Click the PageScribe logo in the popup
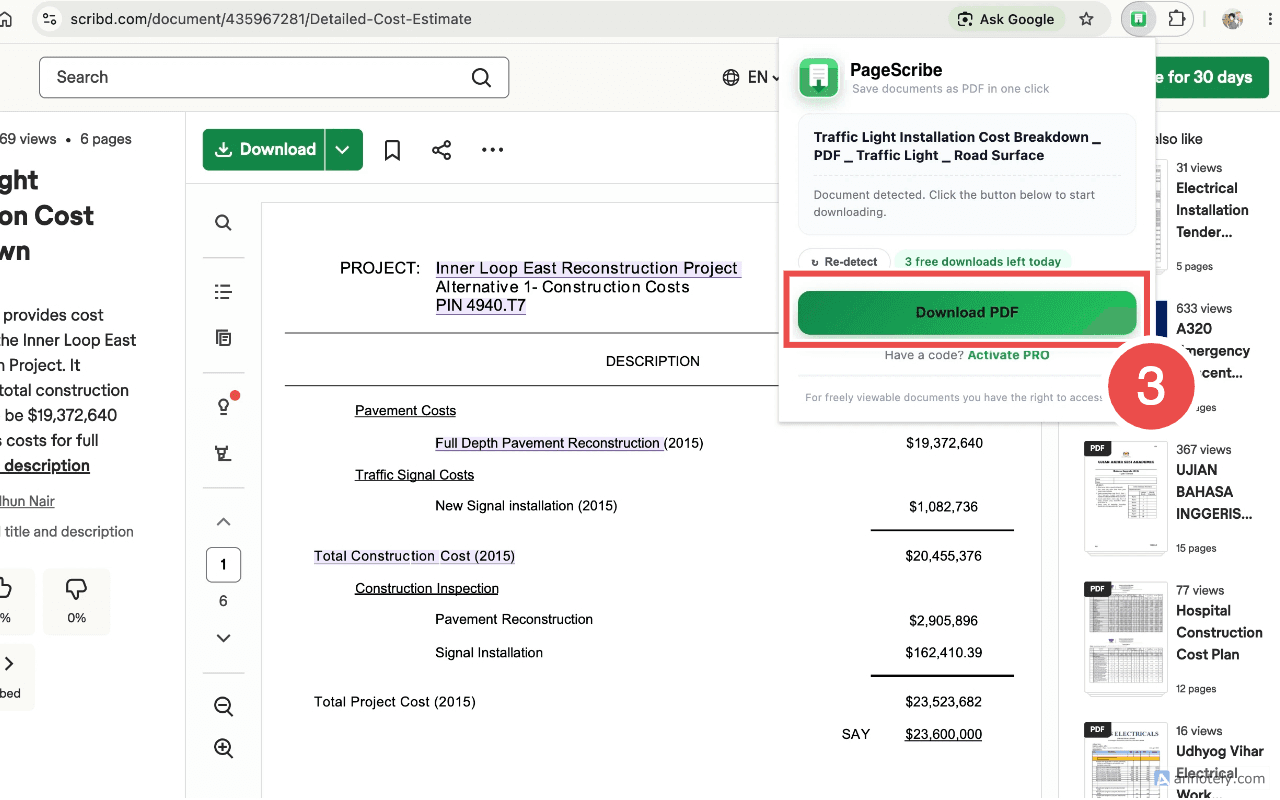Screen dimensions: 1280x800 point(819,78)
